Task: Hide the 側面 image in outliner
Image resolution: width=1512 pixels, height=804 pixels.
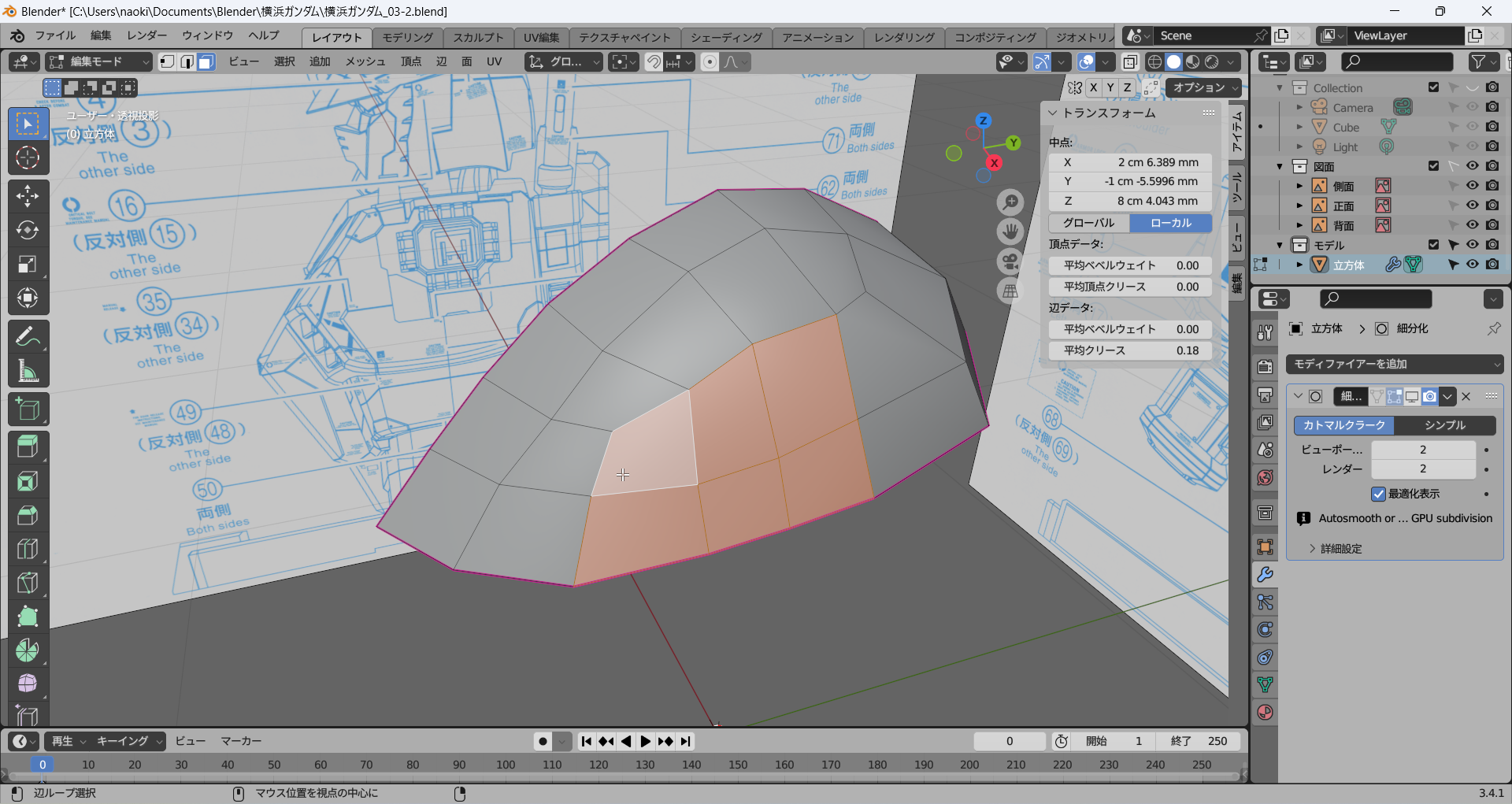Action: click(1472, 186)
